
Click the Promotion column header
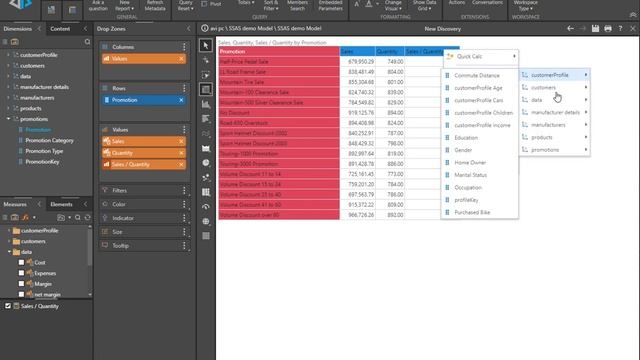point(279,51)
